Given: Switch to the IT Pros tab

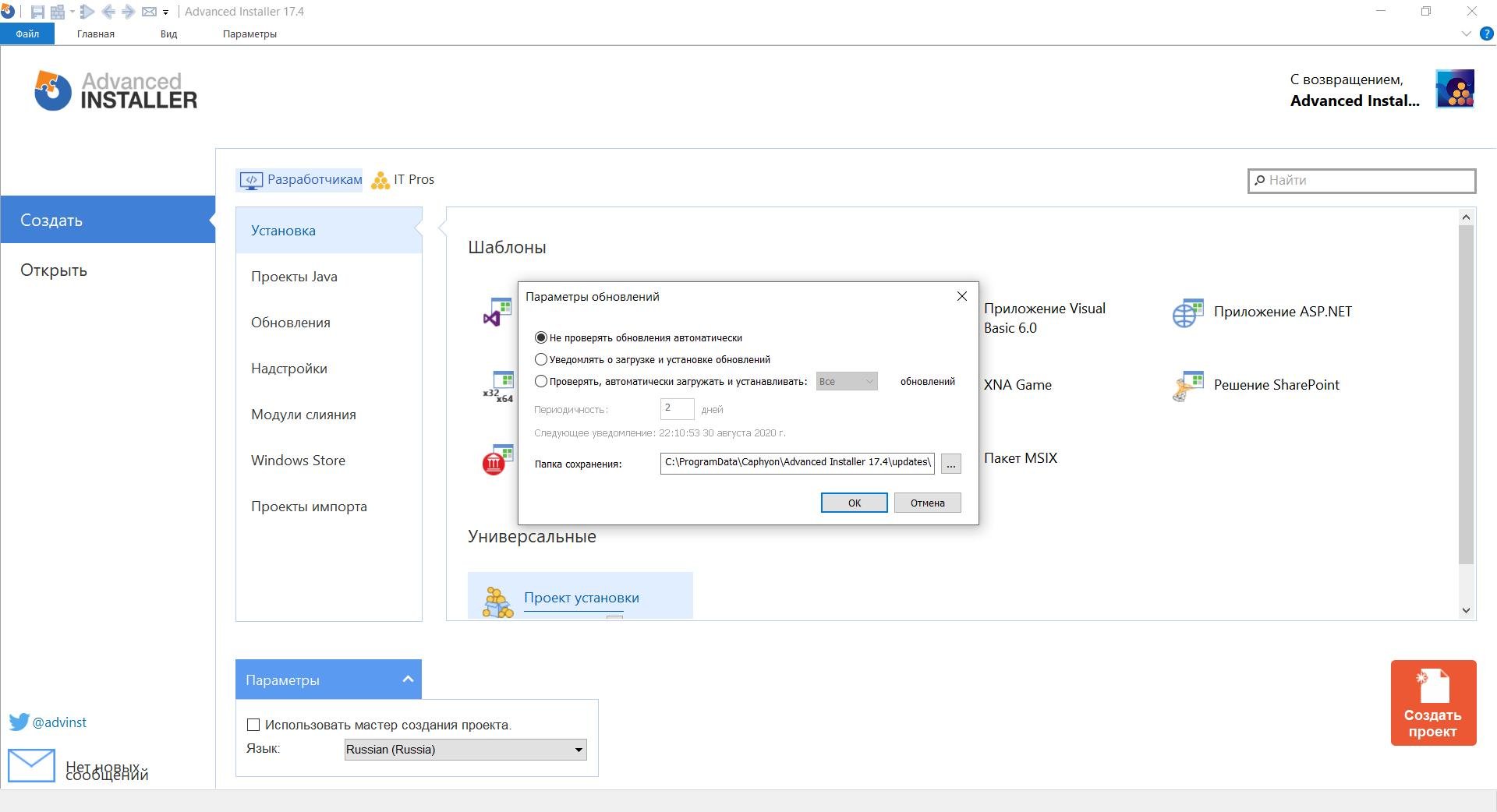Looking at the screenshot, I should pos(403,180).
